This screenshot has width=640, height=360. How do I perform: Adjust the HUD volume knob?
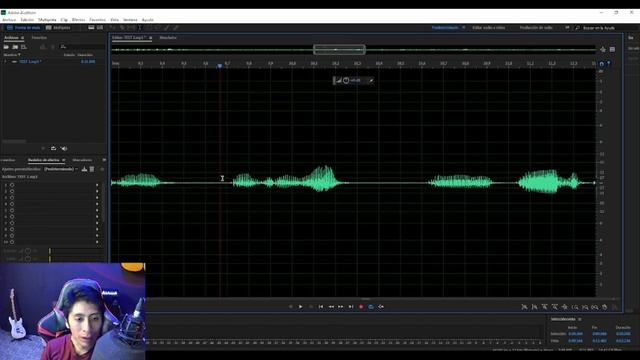346,80
